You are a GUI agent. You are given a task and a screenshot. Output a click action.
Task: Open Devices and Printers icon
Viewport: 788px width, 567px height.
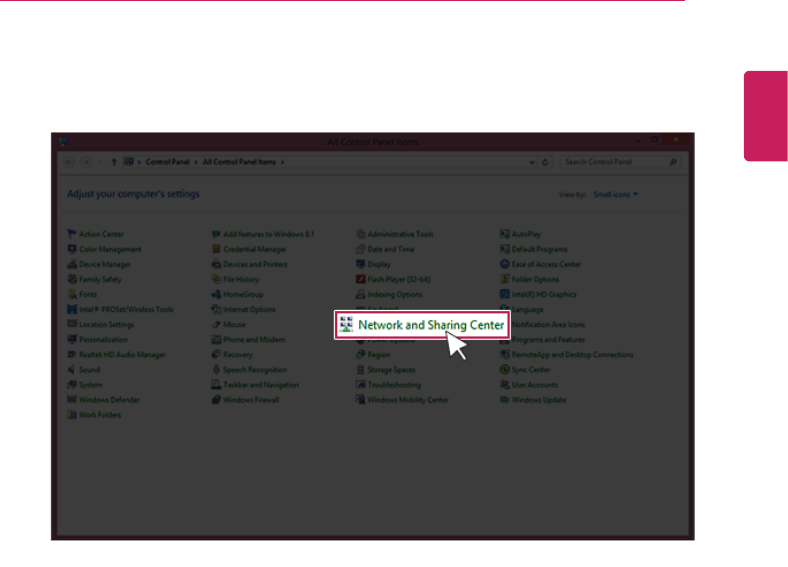click(216, 264)
